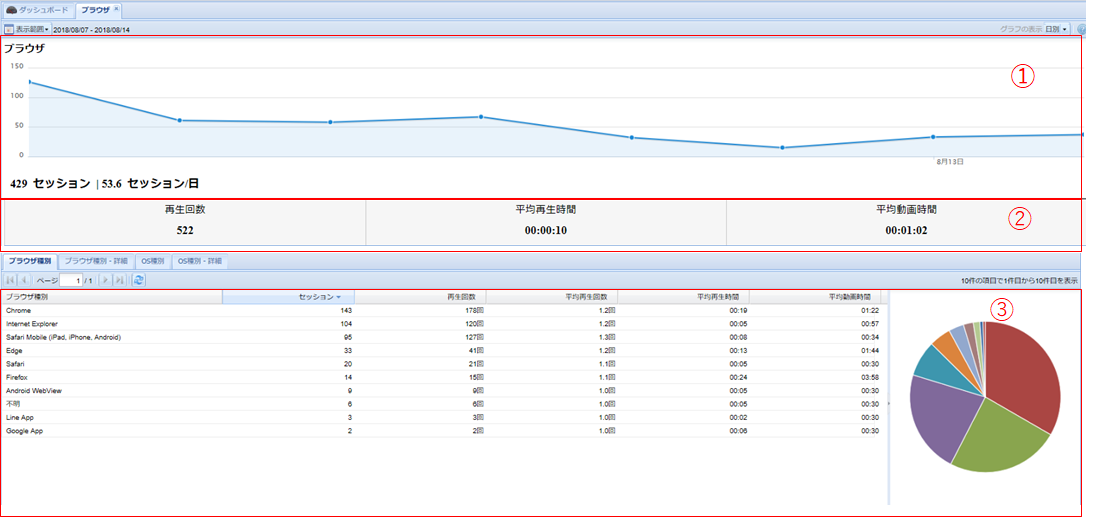Screen dimensions: 1100x517
Task: Click the refresh icon in paging toolbar
Action: (x=139, y=280)
